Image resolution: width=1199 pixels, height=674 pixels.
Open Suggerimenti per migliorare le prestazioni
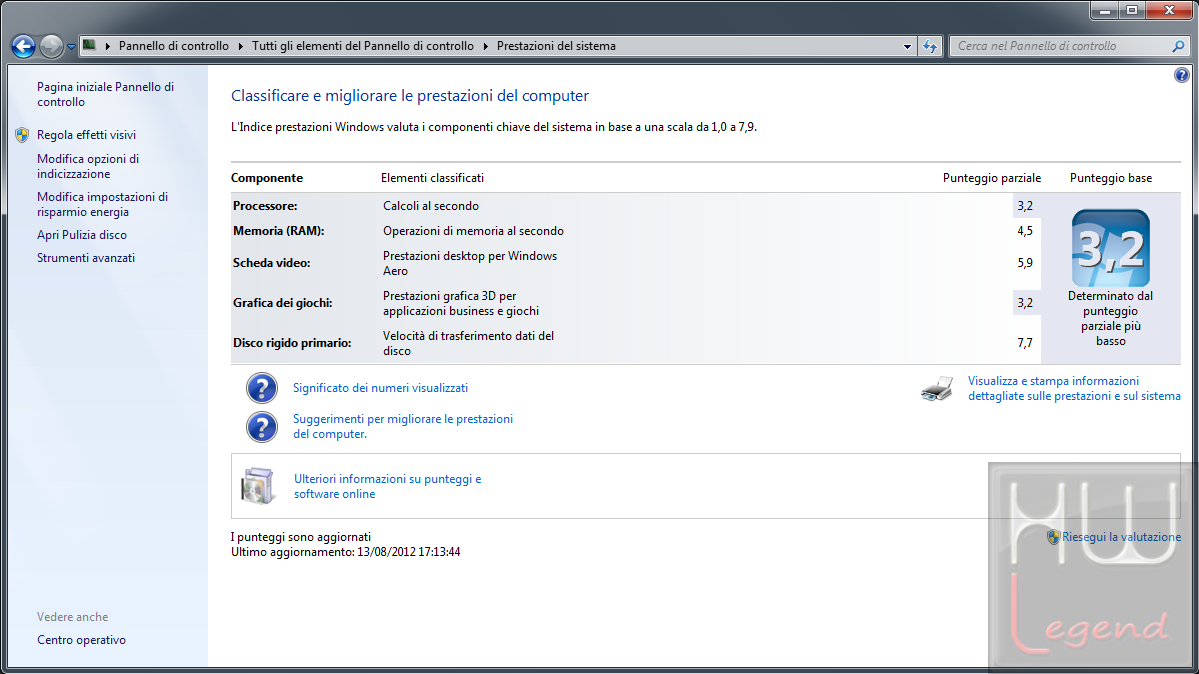tap(403, 426)
